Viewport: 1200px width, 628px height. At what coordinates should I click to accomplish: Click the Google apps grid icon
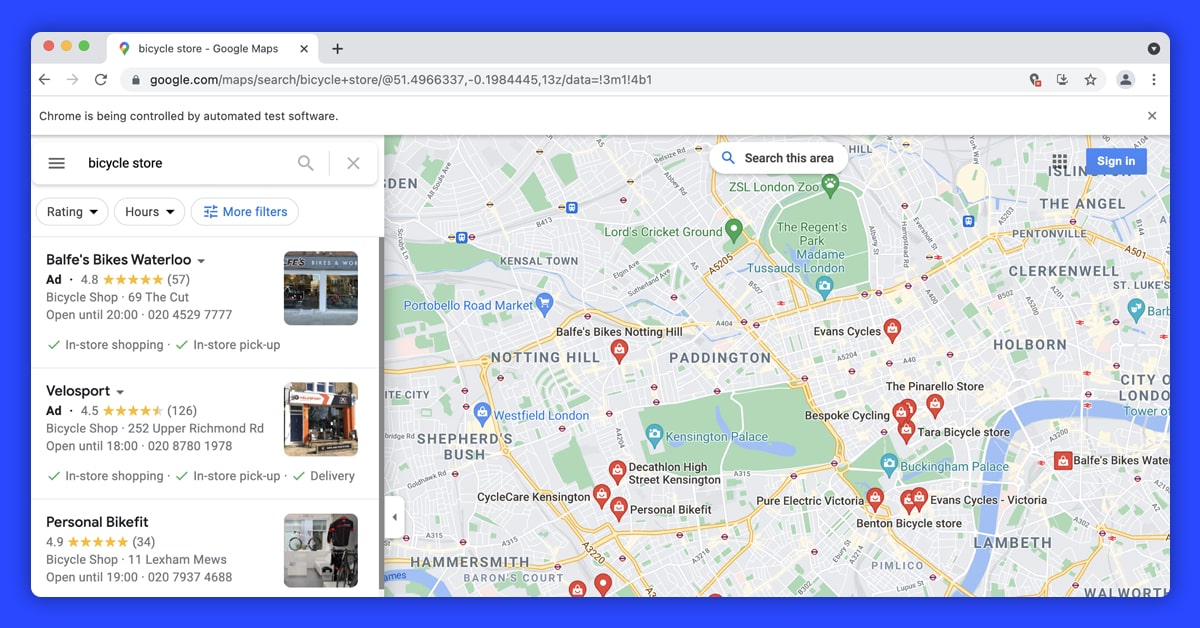pos(1060,161)
